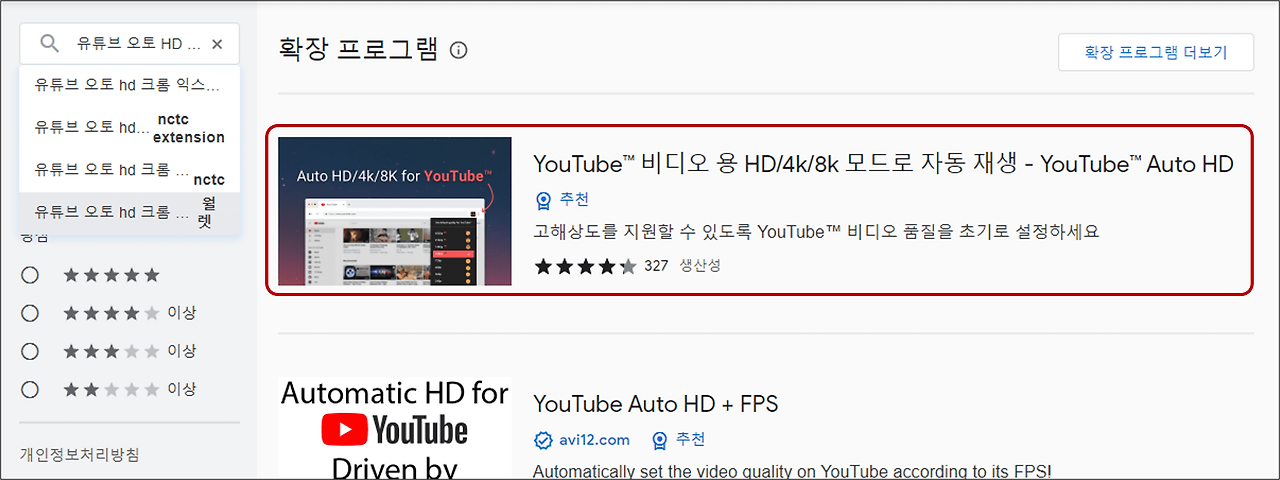Click the info icon beside 확장 프로그램
Viewport: 1280px width, 480px height.
[459, 50]
